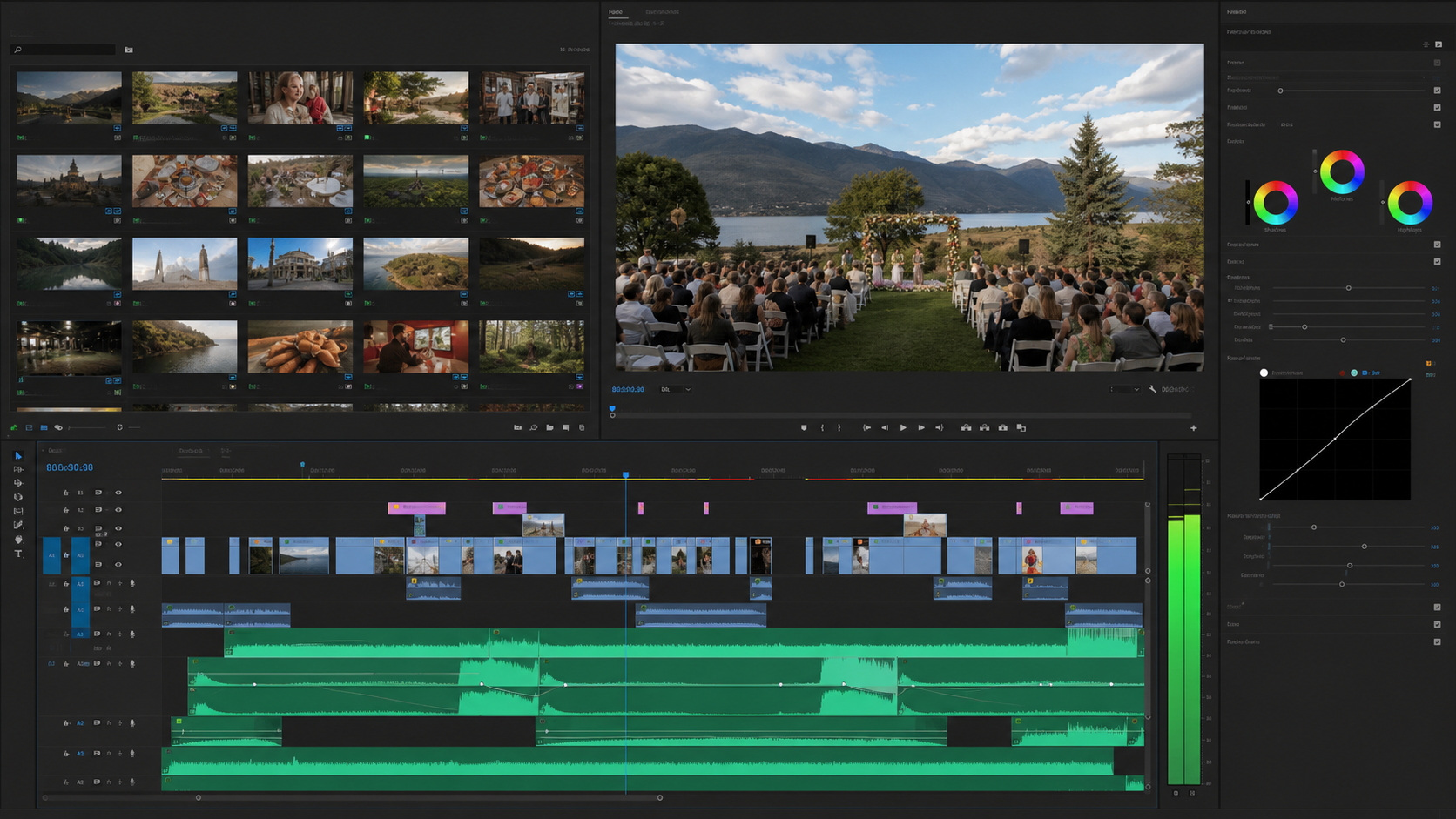Screen dimensions: 1456x819
Task: Select the croissants thumbnail in the project panel
Action: (300, 346)
